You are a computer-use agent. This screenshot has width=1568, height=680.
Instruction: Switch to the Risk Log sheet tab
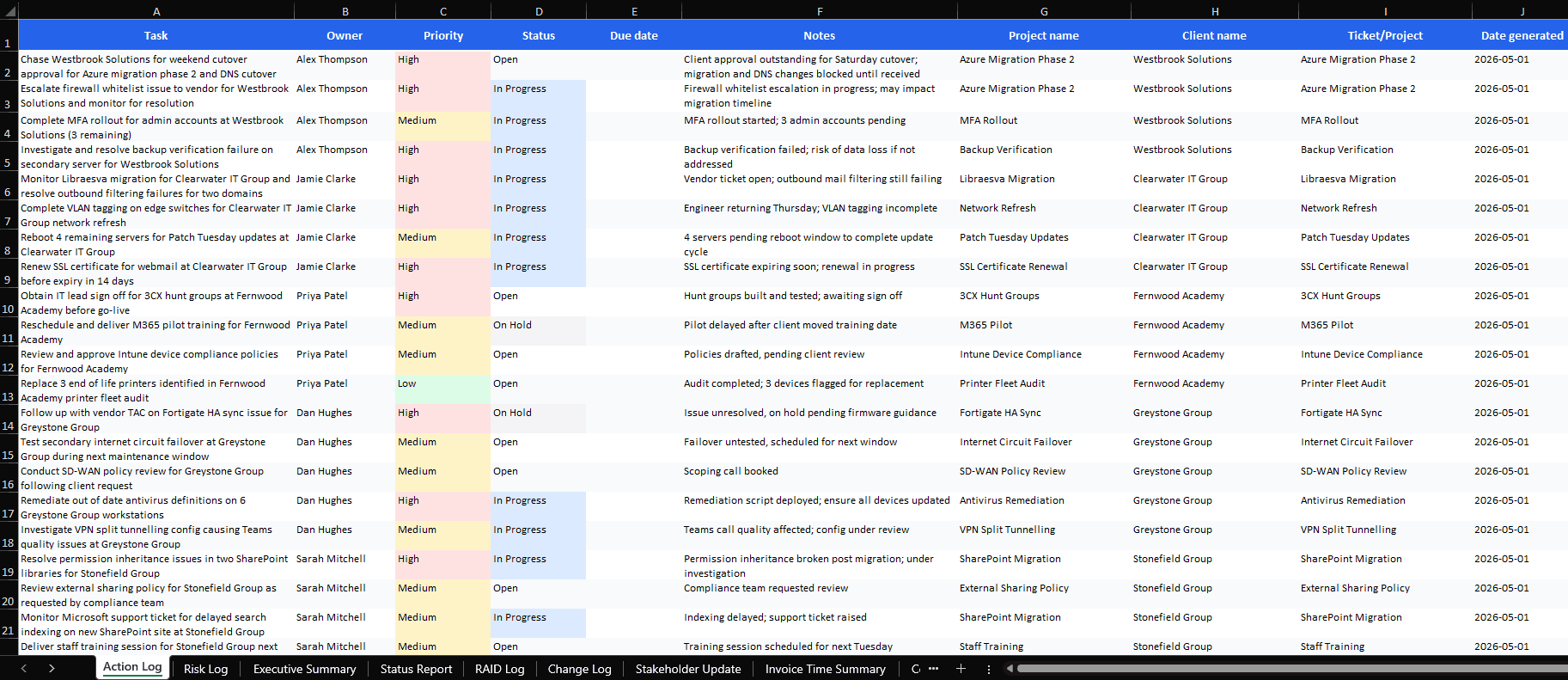pyautogui.click(x=206, y=669)
